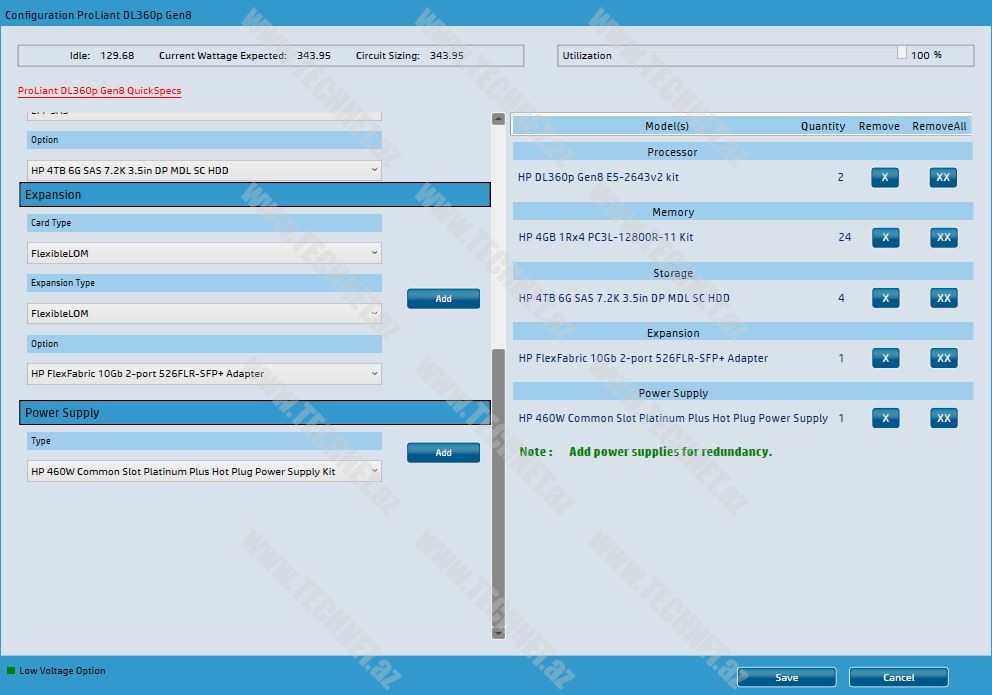Remove one 4TB SAS HDD from storage
This screenshot has height=695, width=992.
885,298
